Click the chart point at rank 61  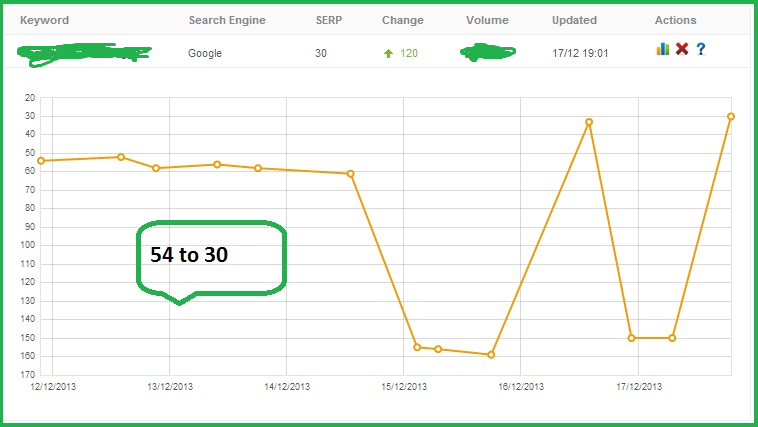pos(350,174)
